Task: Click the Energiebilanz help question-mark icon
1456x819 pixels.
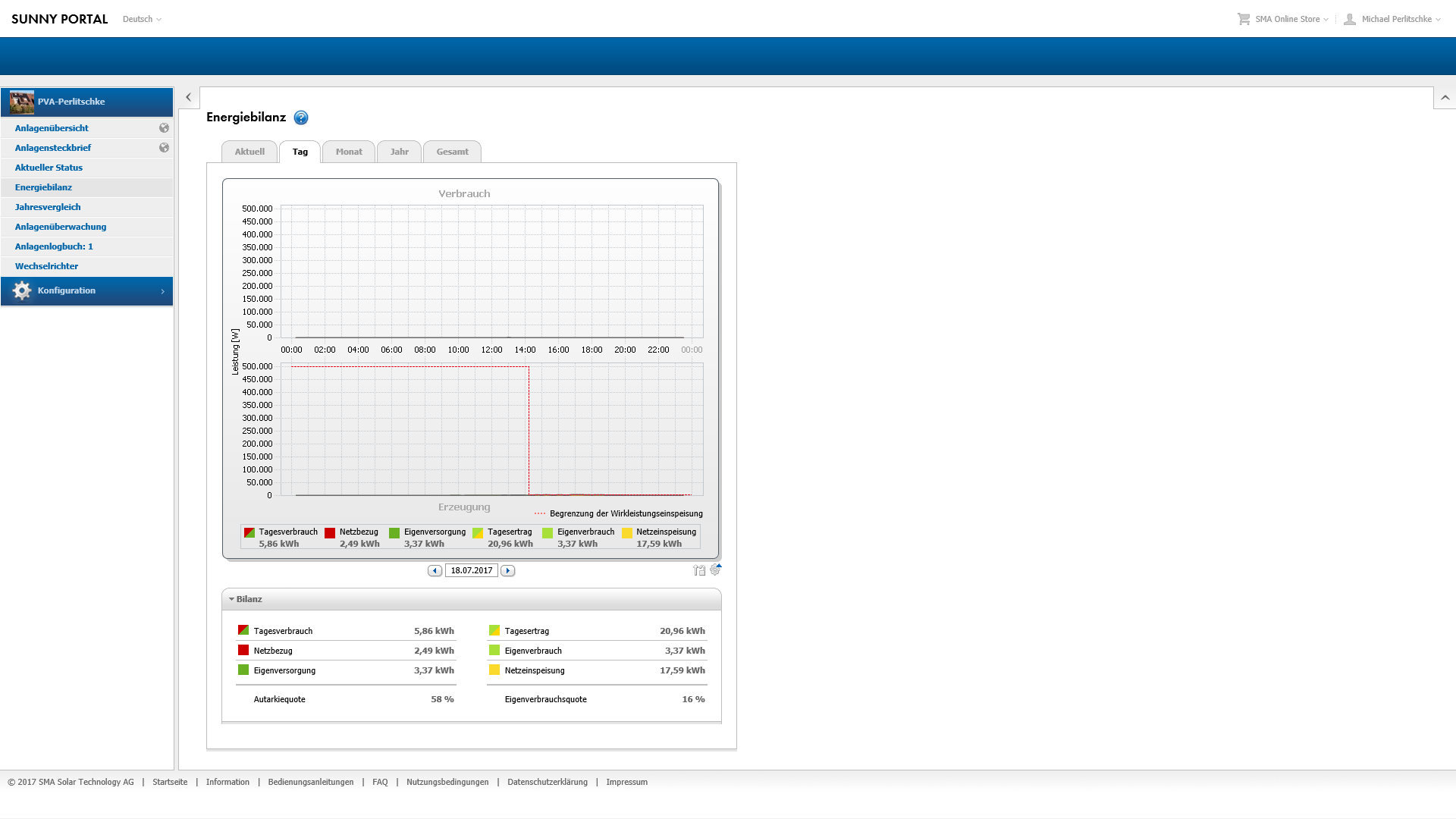Action: tap(301, 118)
